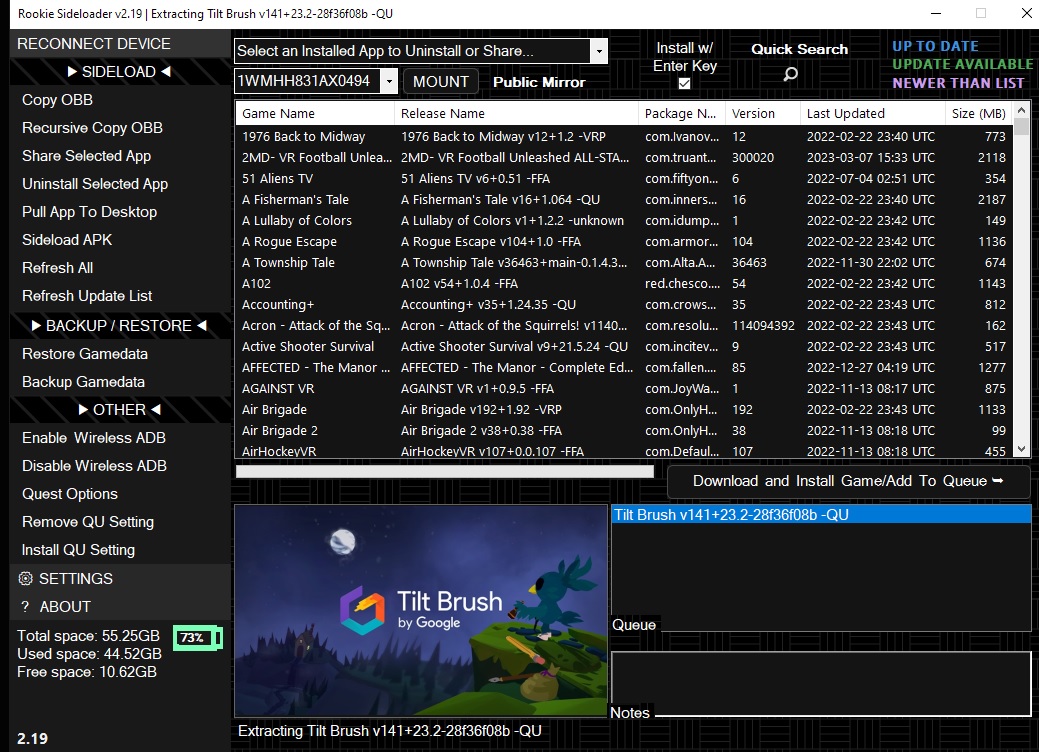Click the Public Mirror label

pos(539,82)
